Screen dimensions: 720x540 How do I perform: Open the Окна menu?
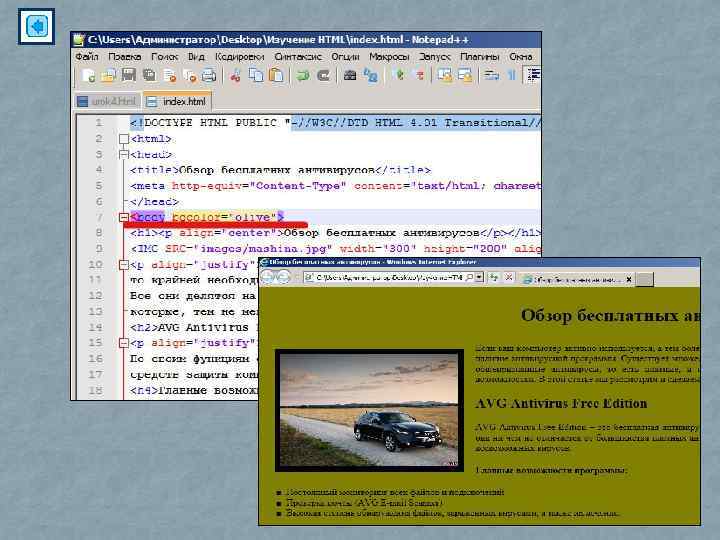click(521, 56)
